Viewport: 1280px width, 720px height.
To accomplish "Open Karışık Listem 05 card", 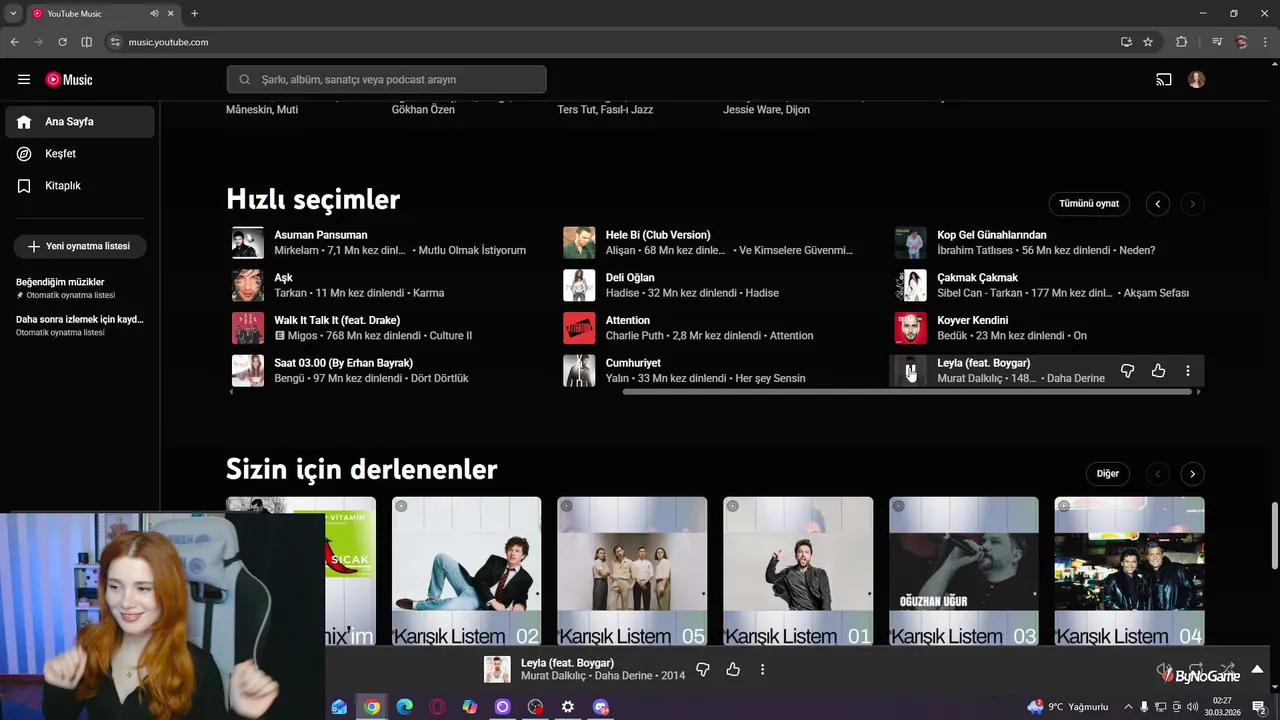I will click(x=632, y=571).
